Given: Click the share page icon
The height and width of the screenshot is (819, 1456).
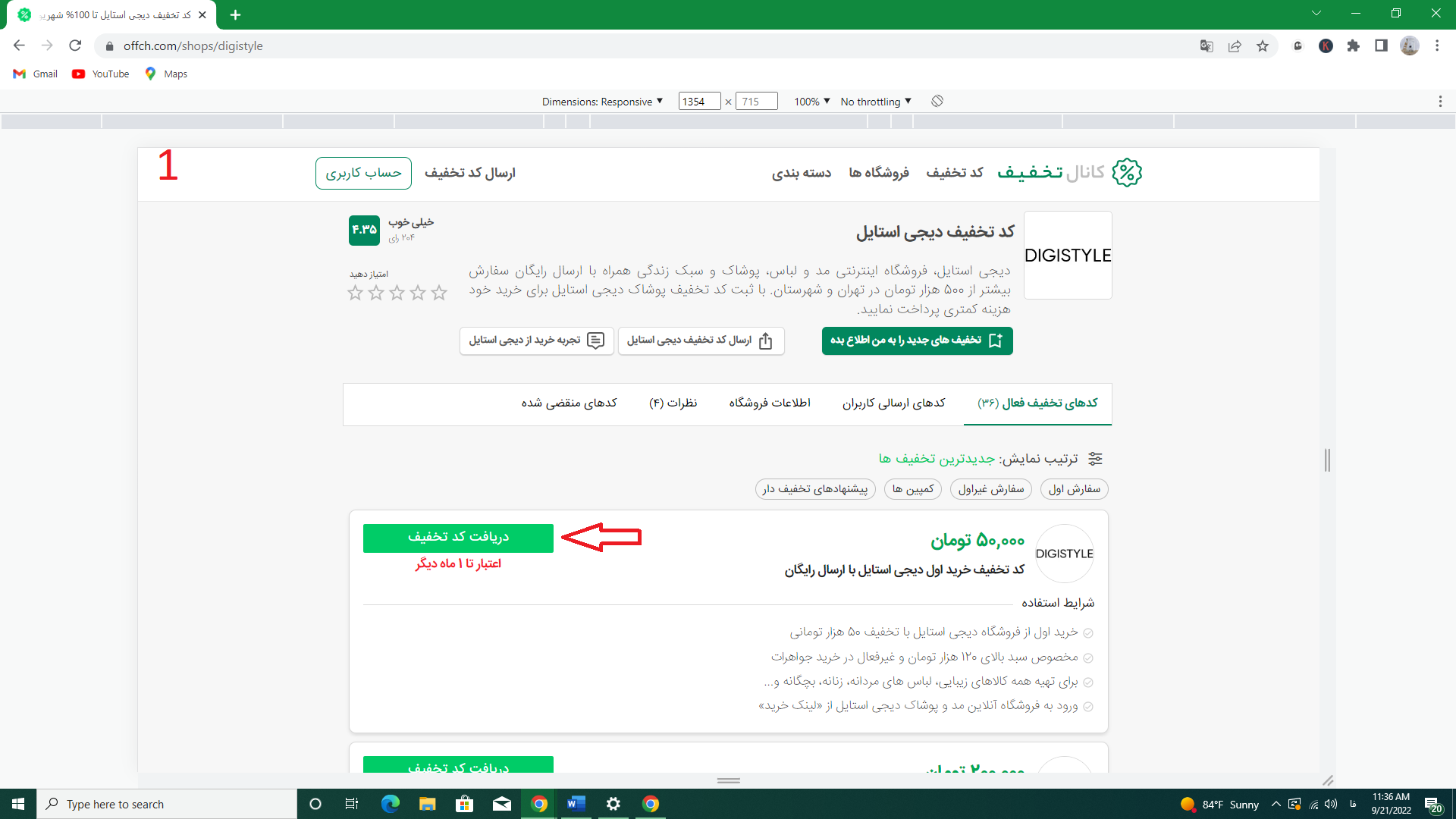Looking at the screenshot, I should [x=1235, y=46].
